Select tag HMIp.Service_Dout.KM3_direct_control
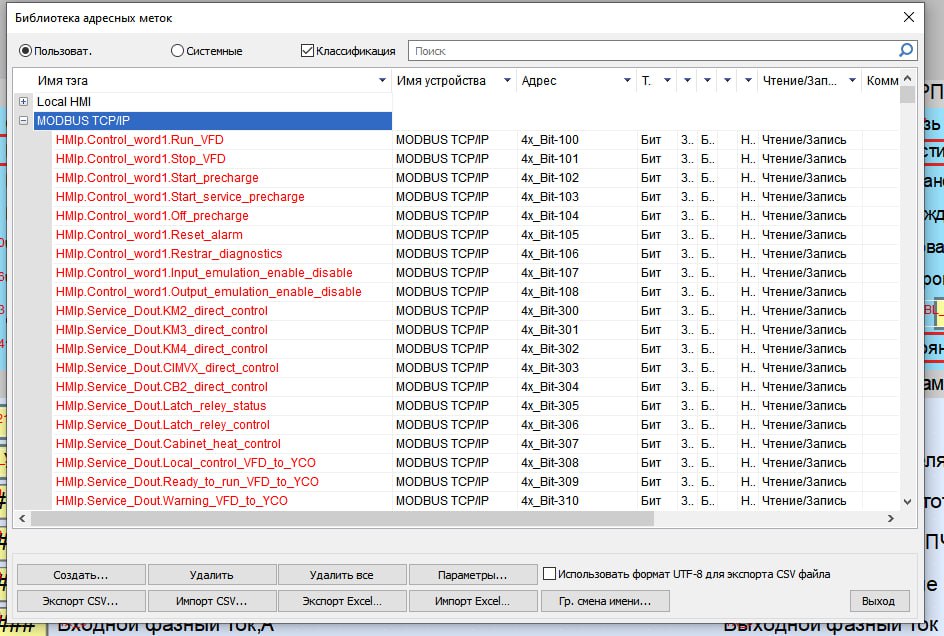This screenshot has width=944, height=636. coord(162,329)
